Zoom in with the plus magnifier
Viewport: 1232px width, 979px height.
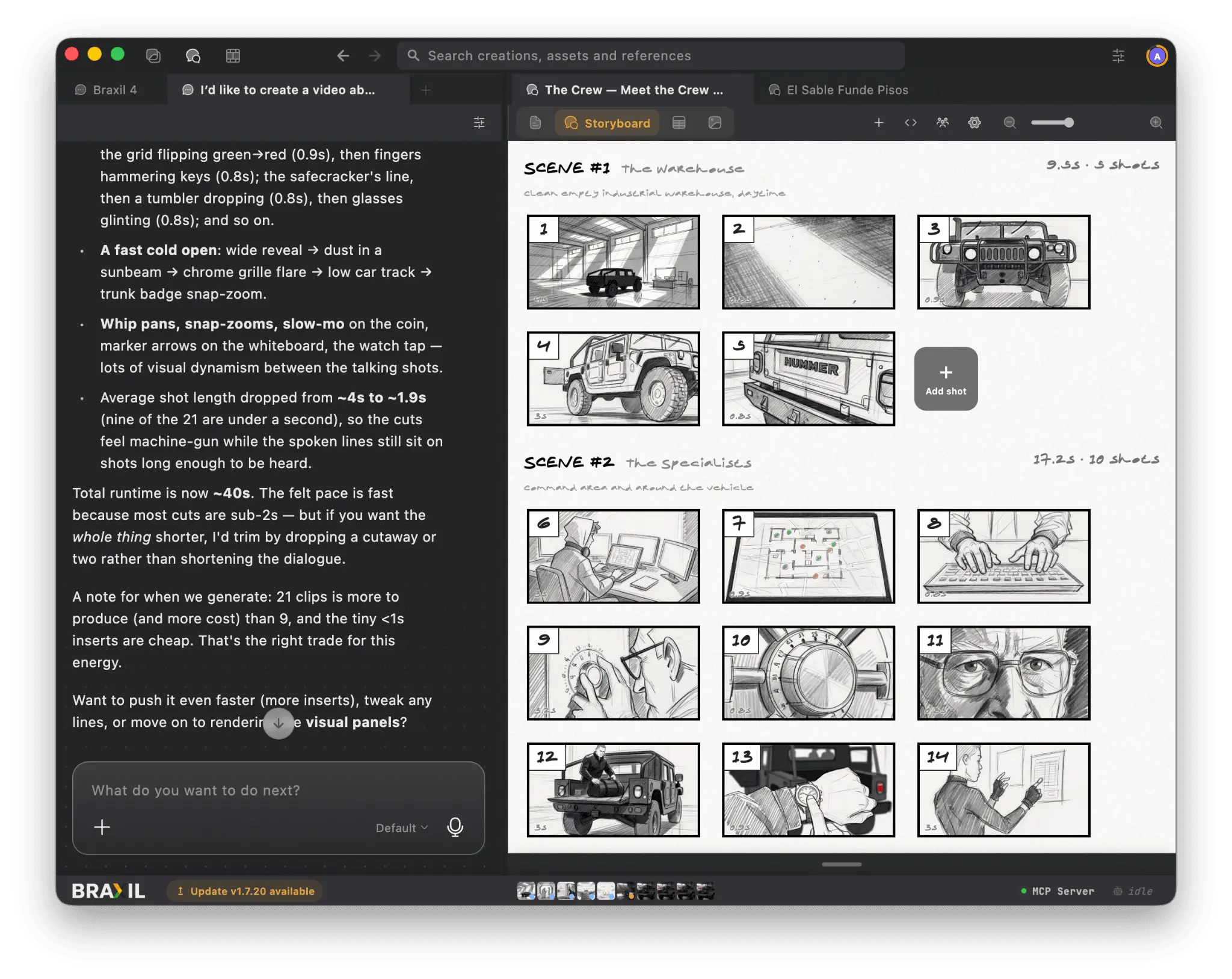(x=1156, y=123)
